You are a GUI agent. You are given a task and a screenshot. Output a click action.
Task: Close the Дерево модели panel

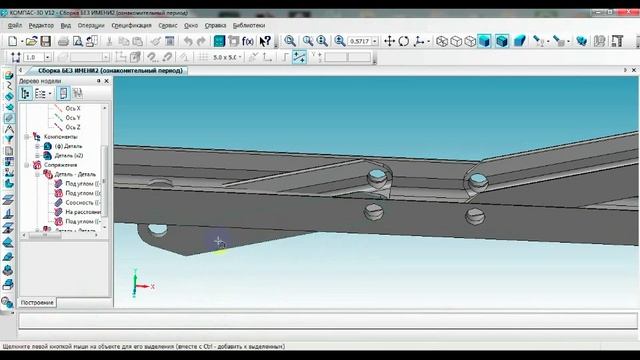[107, 81]
